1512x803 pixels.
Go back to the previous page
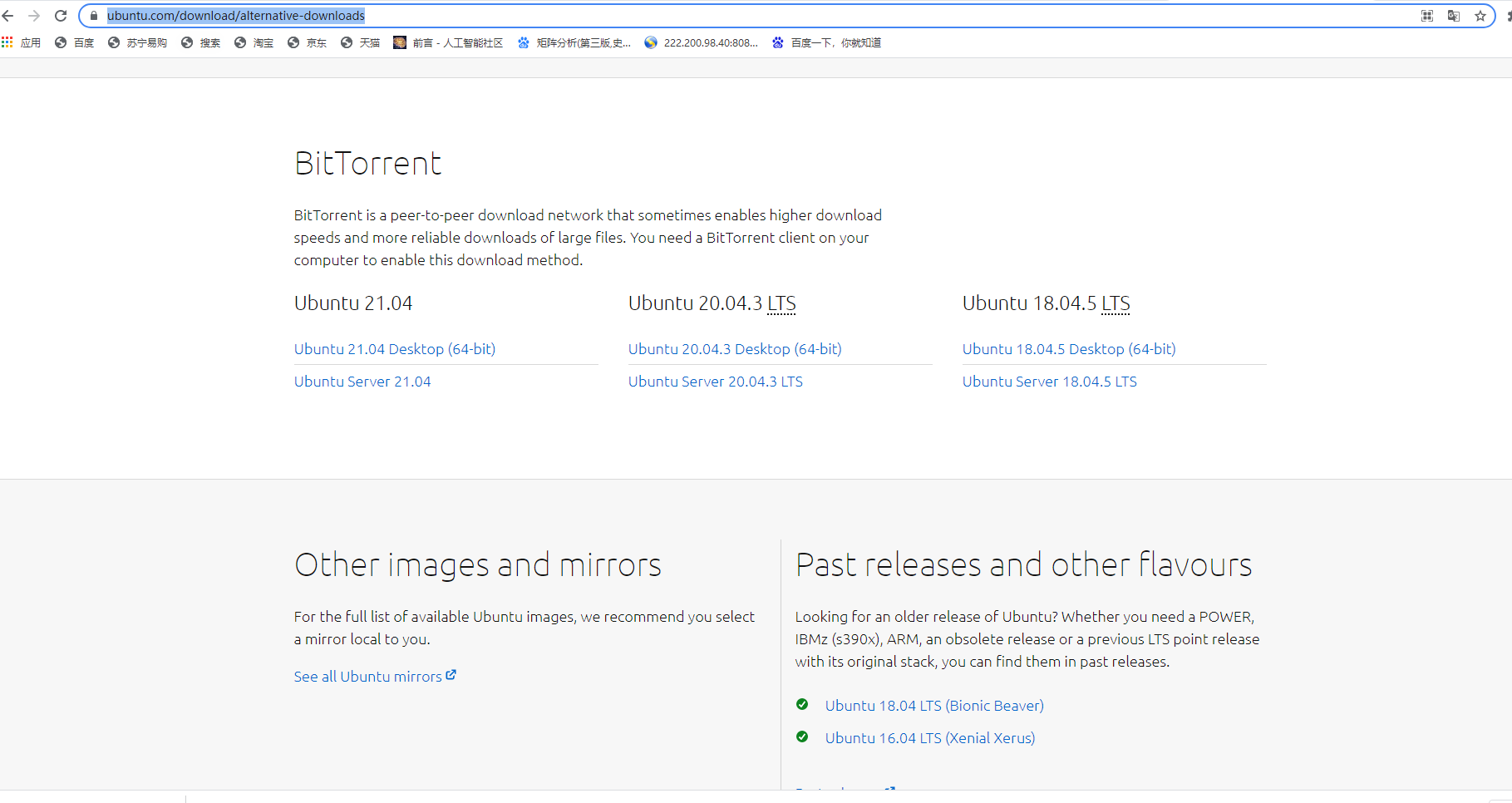pyautogui.click(x=8, y=16)
